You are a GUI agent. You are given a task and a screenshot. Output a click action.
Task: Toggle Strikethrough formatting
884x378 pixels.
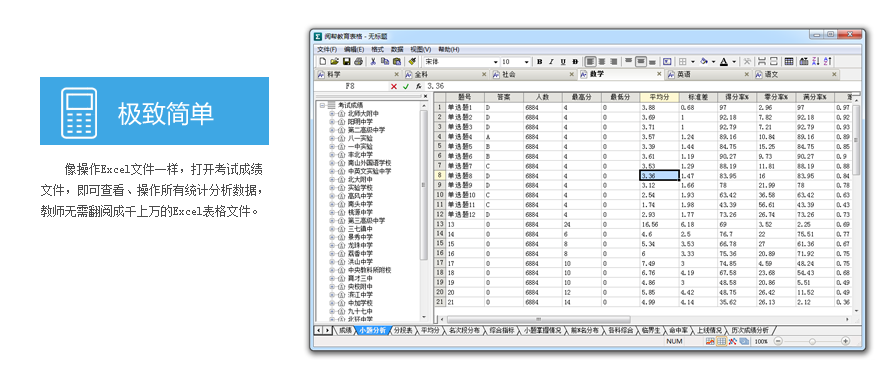(x=575, y=61)
